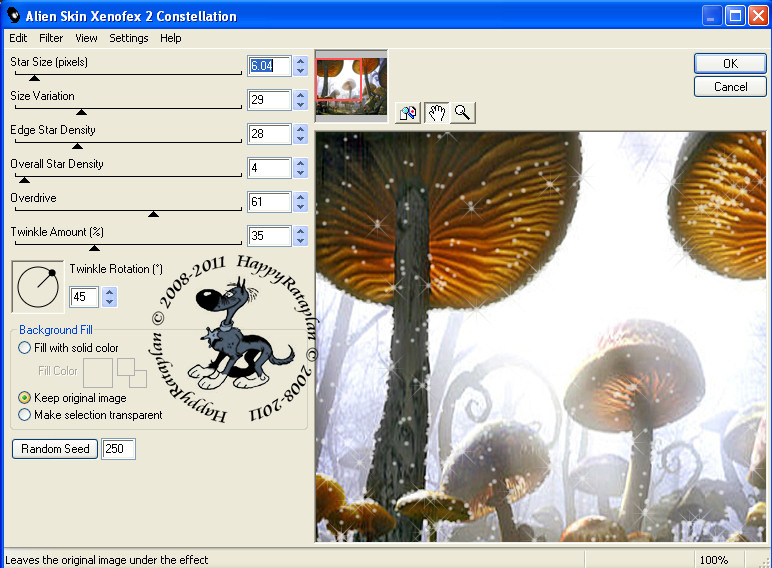This screenshot has height=568, width=772.
Task: Select Fill with solid color option
Action: click(24, 347)
